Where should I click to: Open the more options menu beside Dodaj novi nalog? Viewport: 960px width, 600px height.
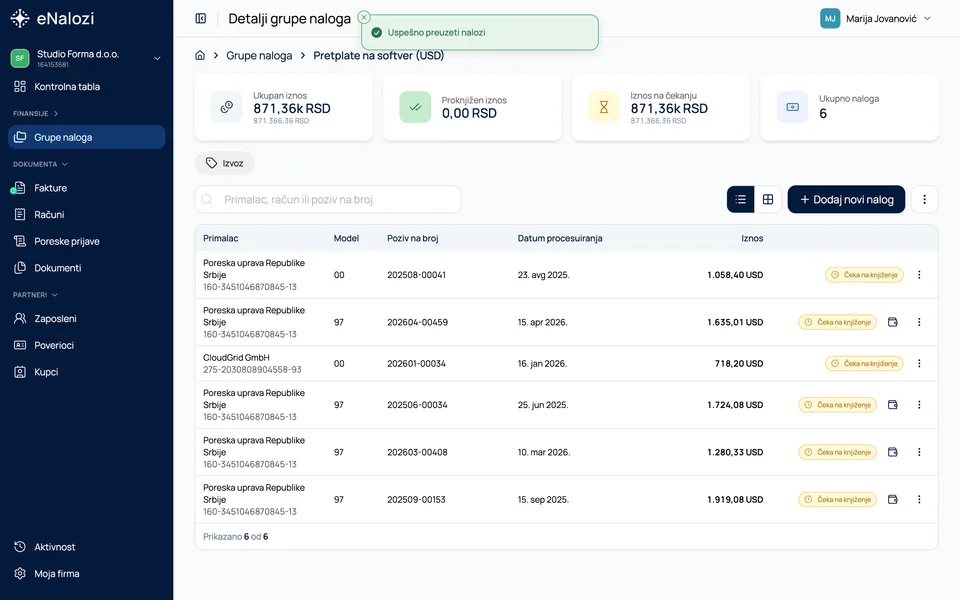[x=924, y=200]
